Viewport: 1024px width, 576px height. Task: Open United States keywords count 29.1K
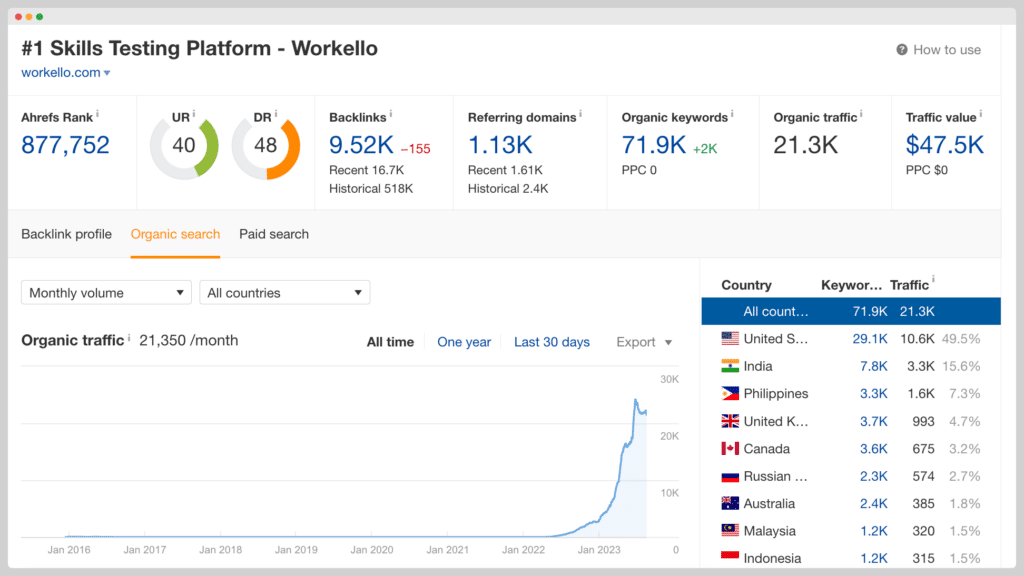(x=870, y=339)
